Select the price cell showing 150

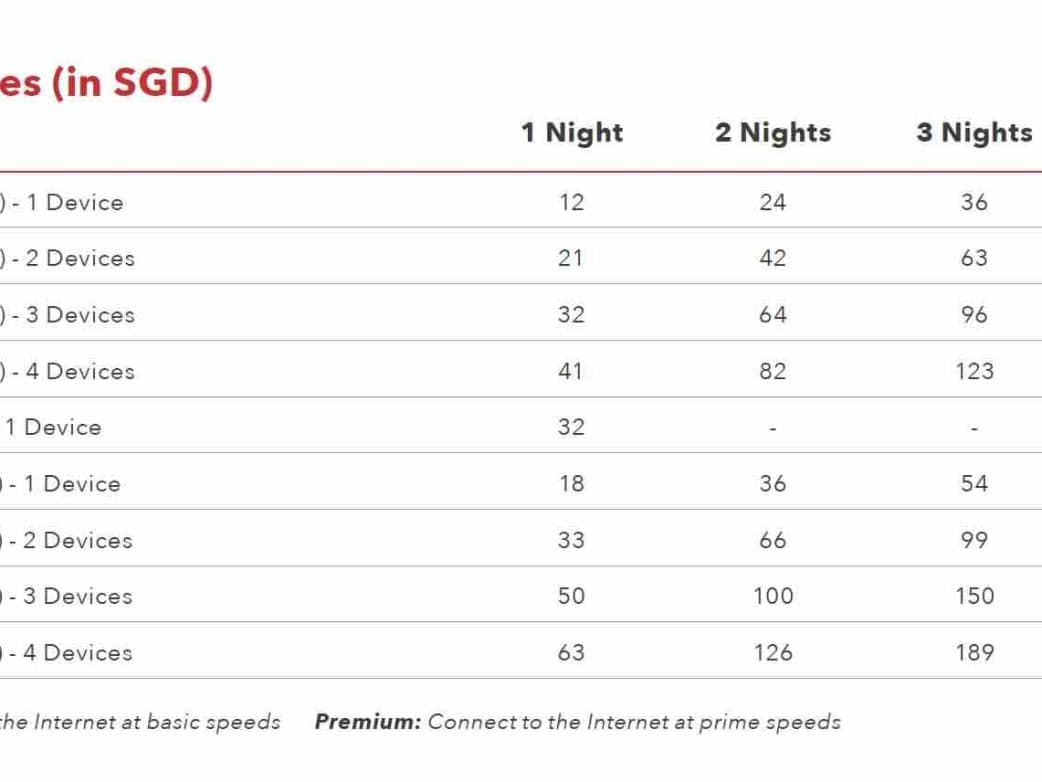974,596
